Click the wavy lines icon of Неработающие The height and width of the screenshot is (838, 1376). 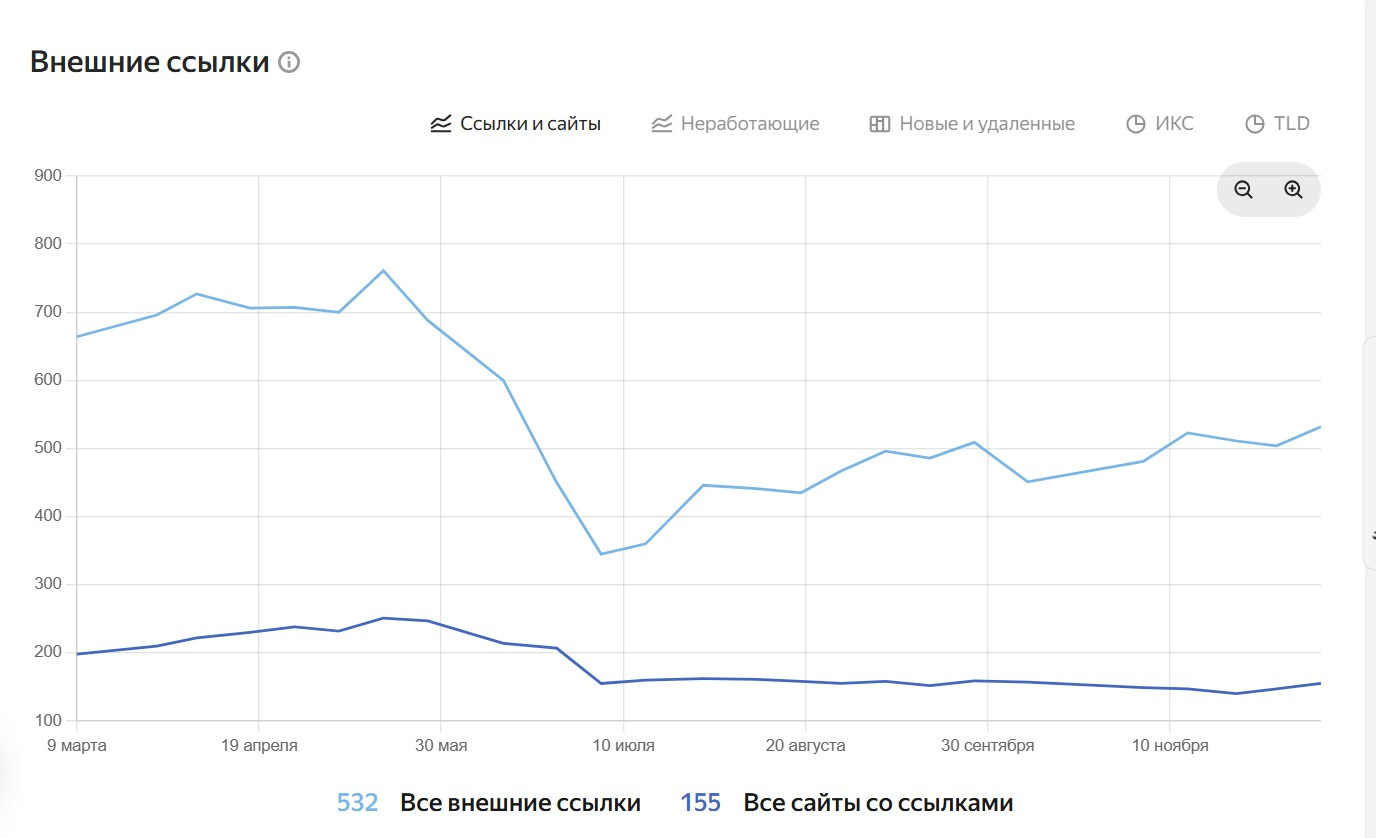click(x=661, y=124)
